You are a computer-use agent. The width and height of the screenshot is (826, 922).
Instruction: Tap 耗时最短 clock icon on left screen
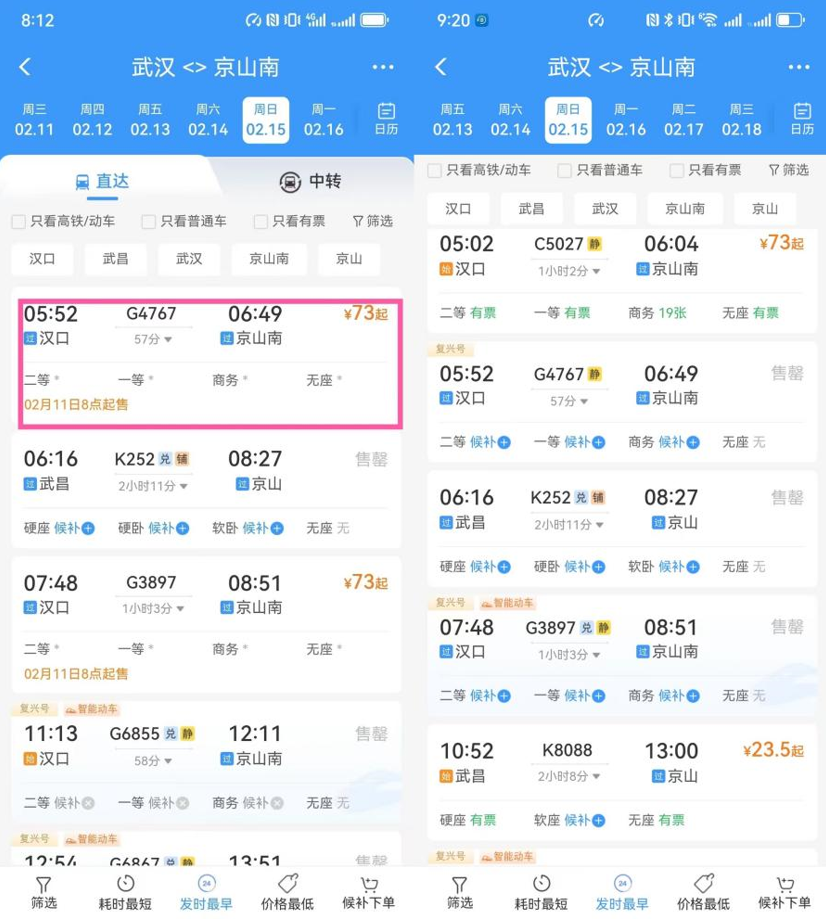click(125, 883)
